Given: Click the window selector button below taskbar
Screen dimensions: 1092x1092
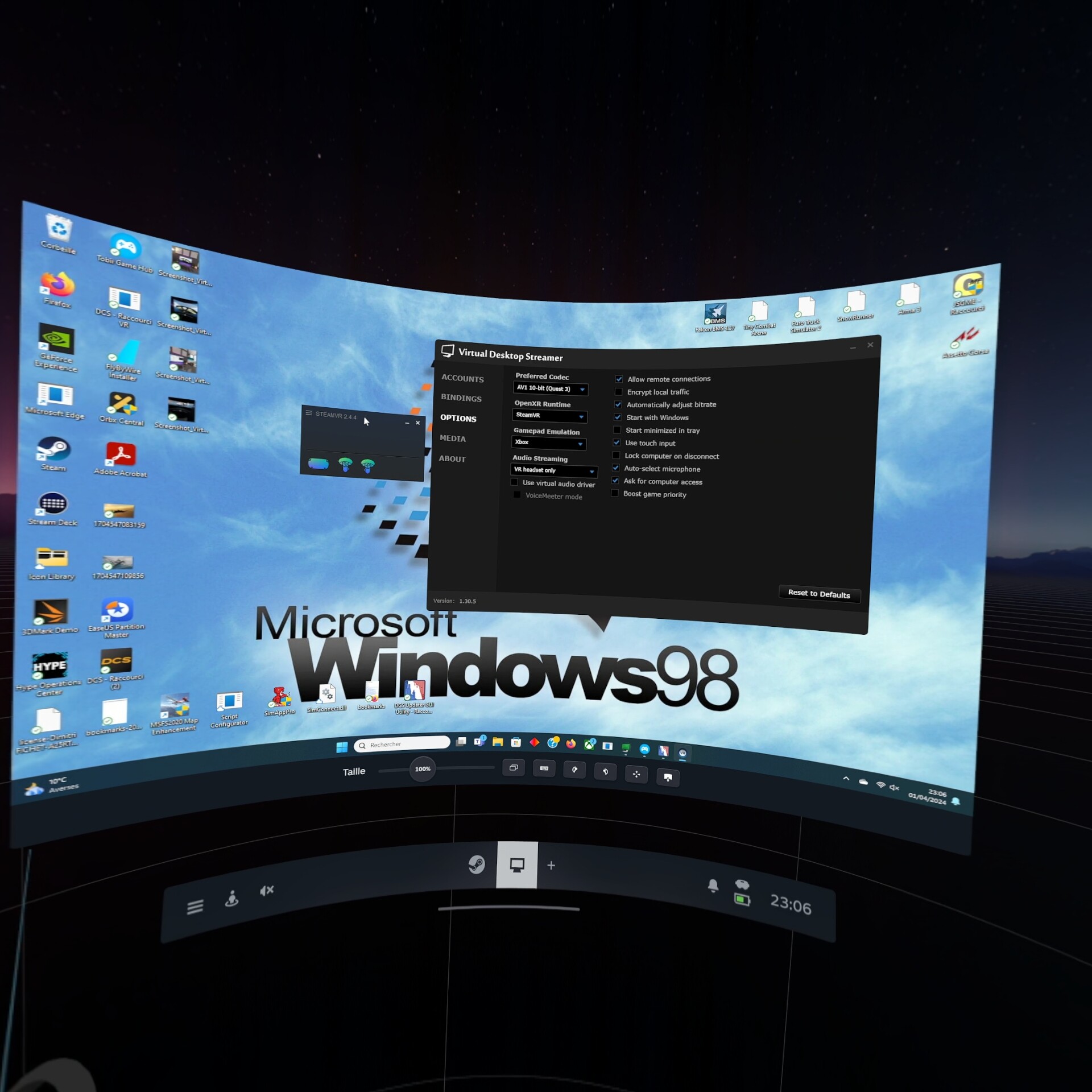Looking at the screenshot, I should 514,768.
